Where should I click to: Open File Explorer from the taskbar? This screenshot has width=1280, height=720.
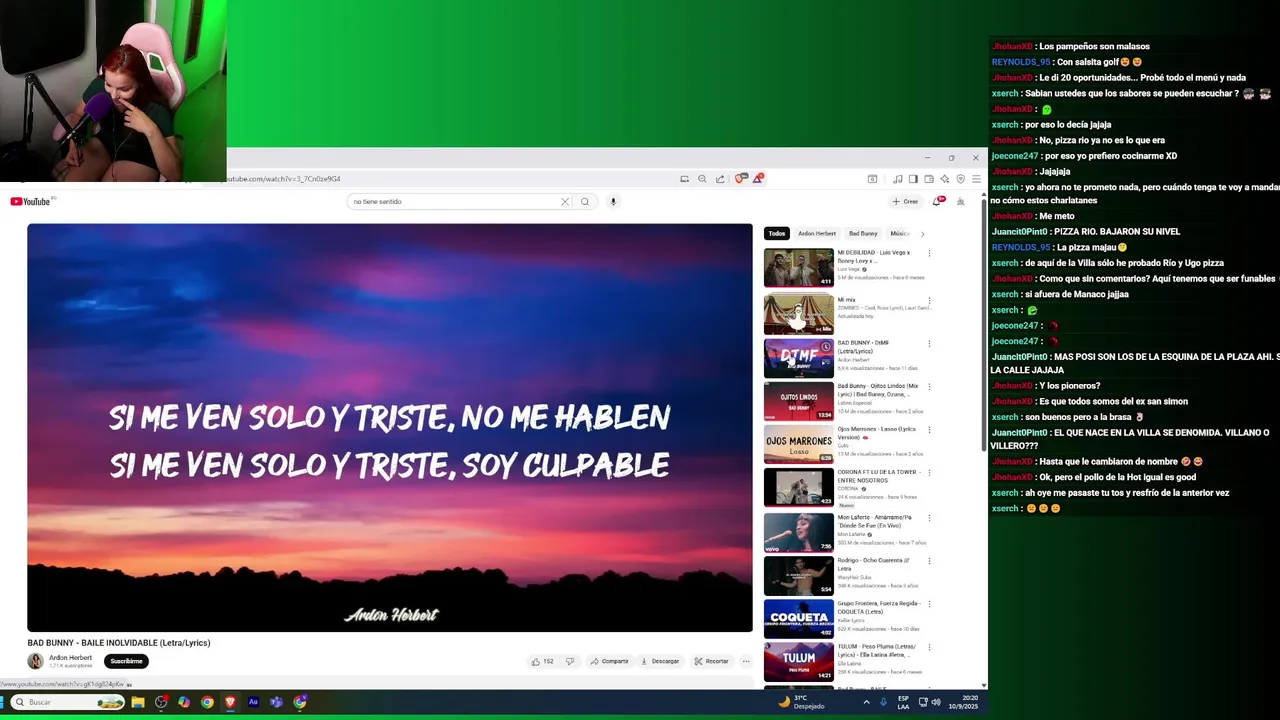tap(138, 702)
